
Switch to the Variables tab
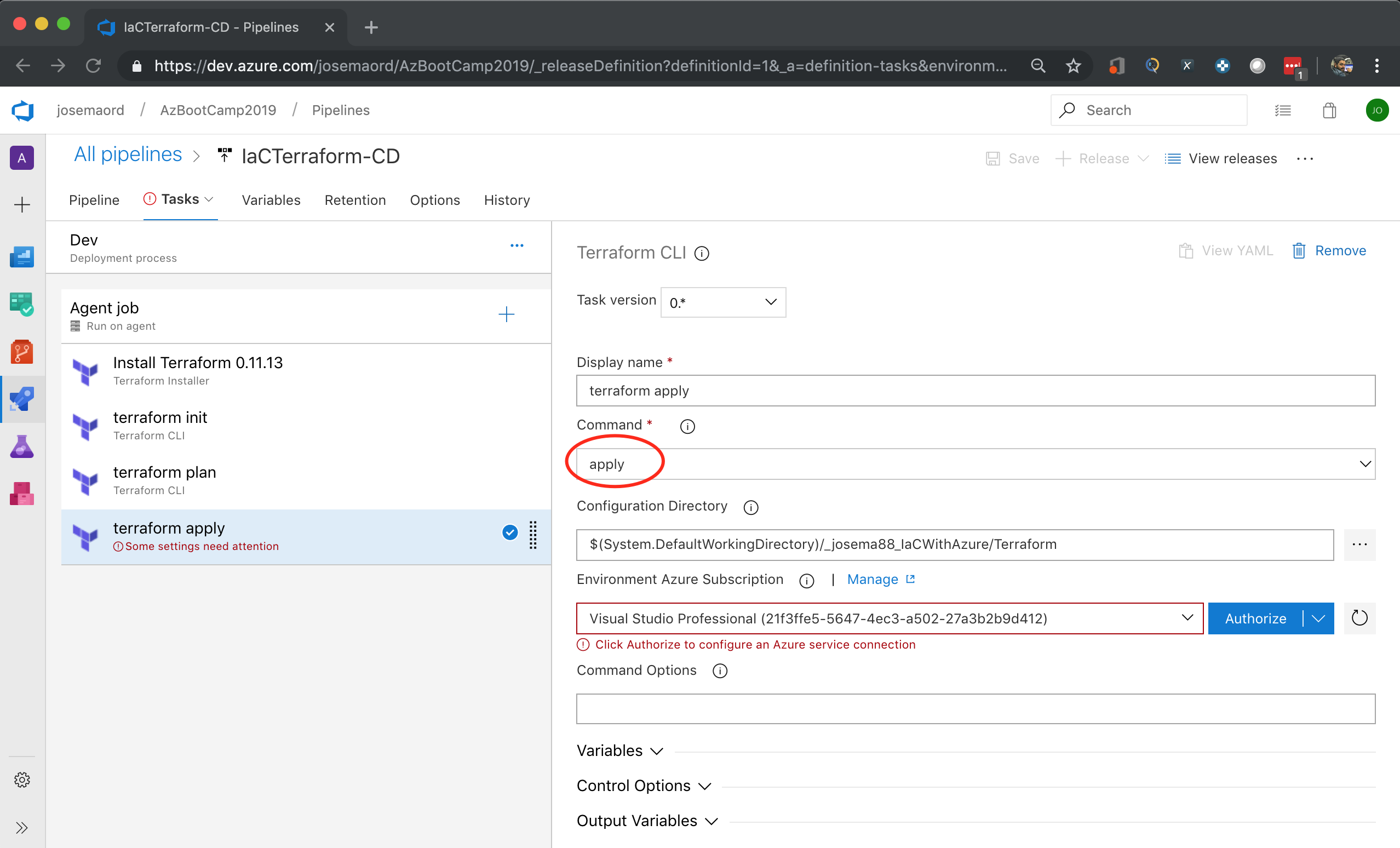[x=271, y=200]
